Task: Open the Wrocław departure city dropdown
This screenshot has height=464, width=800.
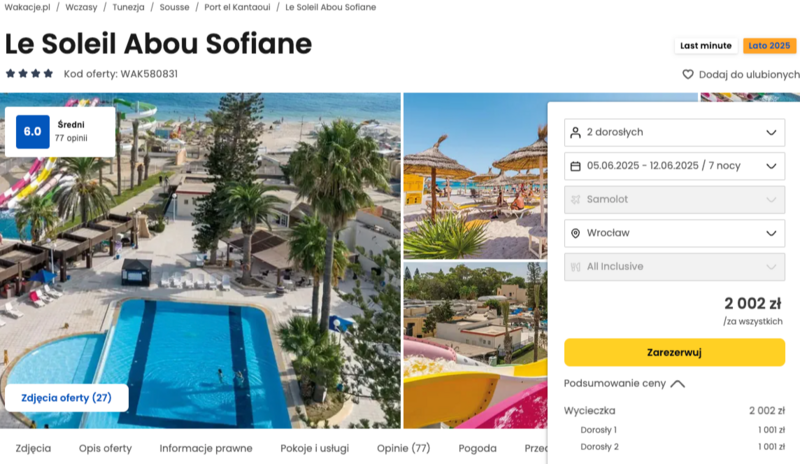Action: coord(674,233)
